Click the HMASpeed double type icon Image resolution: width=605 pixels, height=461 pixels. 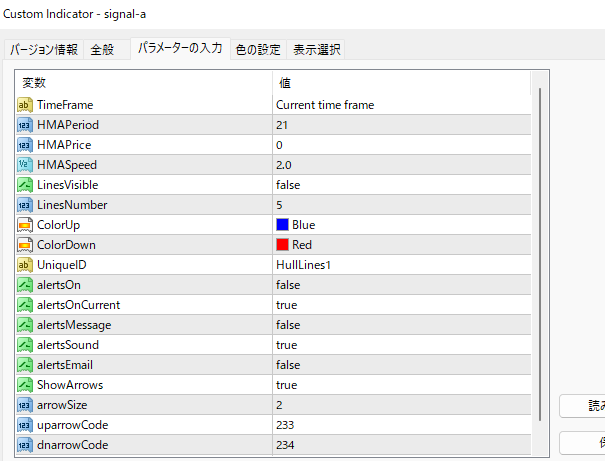coord(26,165)
